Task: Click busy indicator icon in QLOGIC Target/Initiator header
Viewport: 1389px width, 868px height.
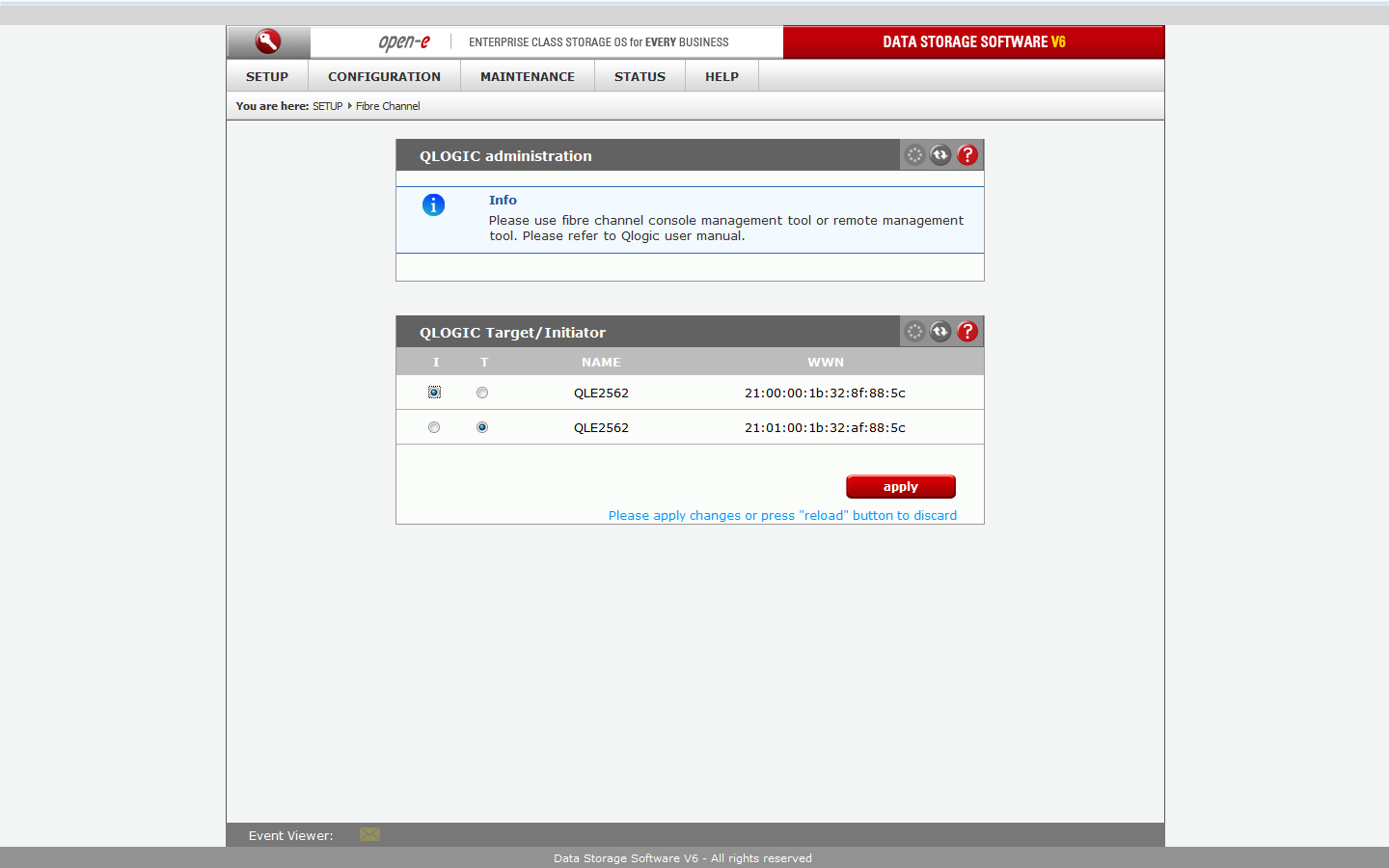Action: pyautogui.click(x=914, y=332)
